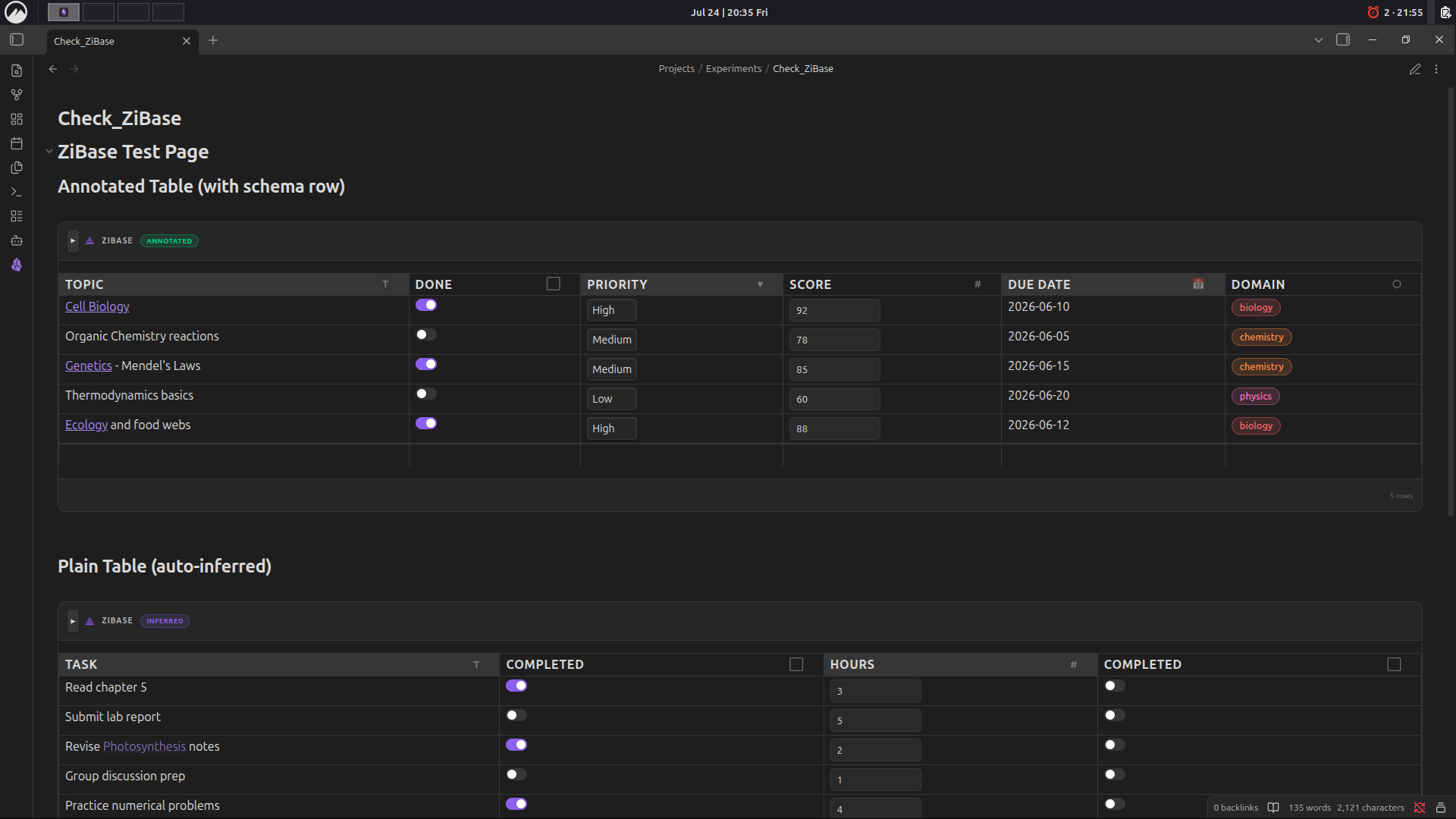
Task: Open Priority dropdown showing Low for Thermodynamics
Action: coord(611,399)
